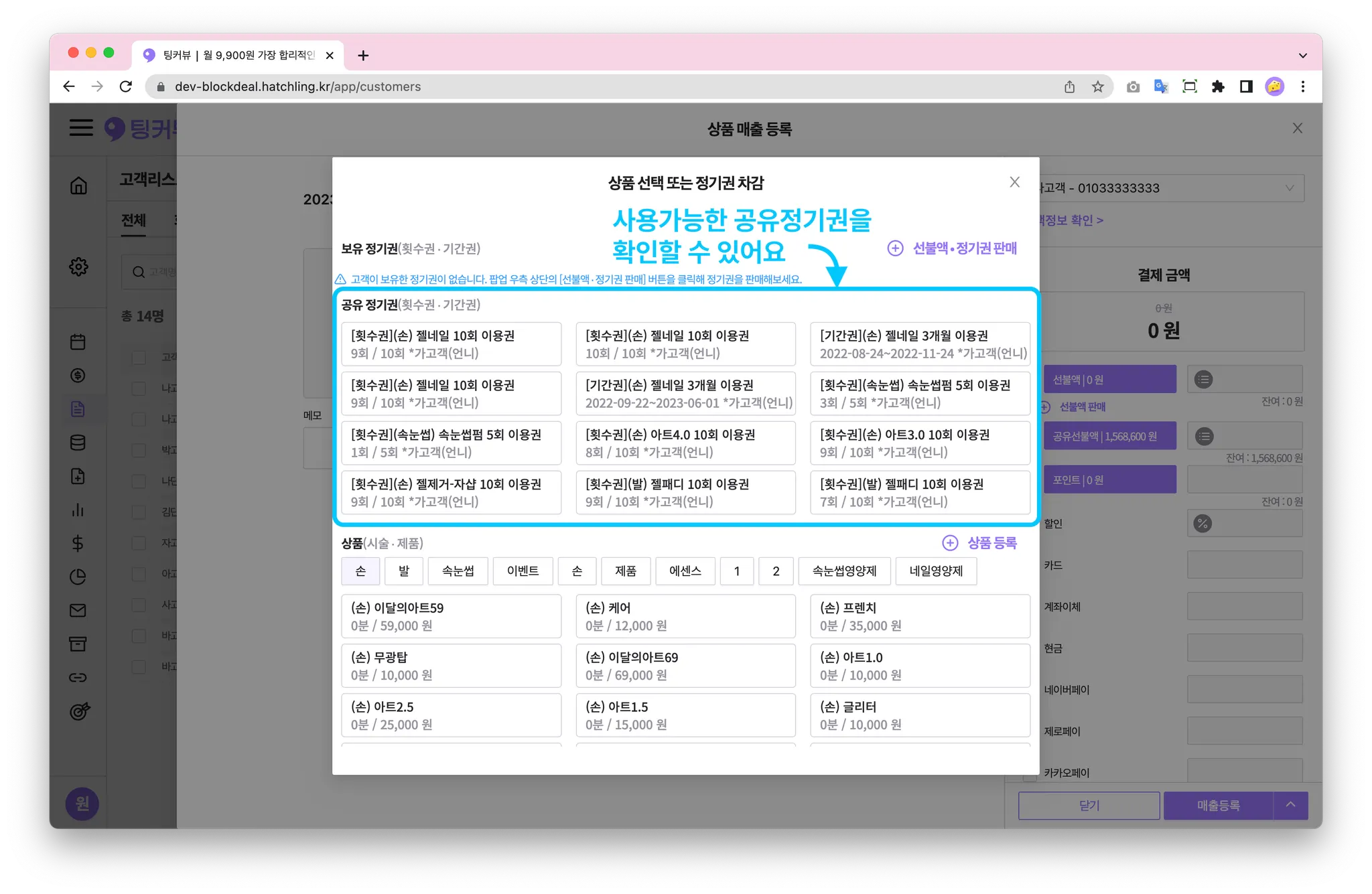The image size is (1372, 894).
Task: Open the hamburger menu icon
Action: (x=81, y=128)
